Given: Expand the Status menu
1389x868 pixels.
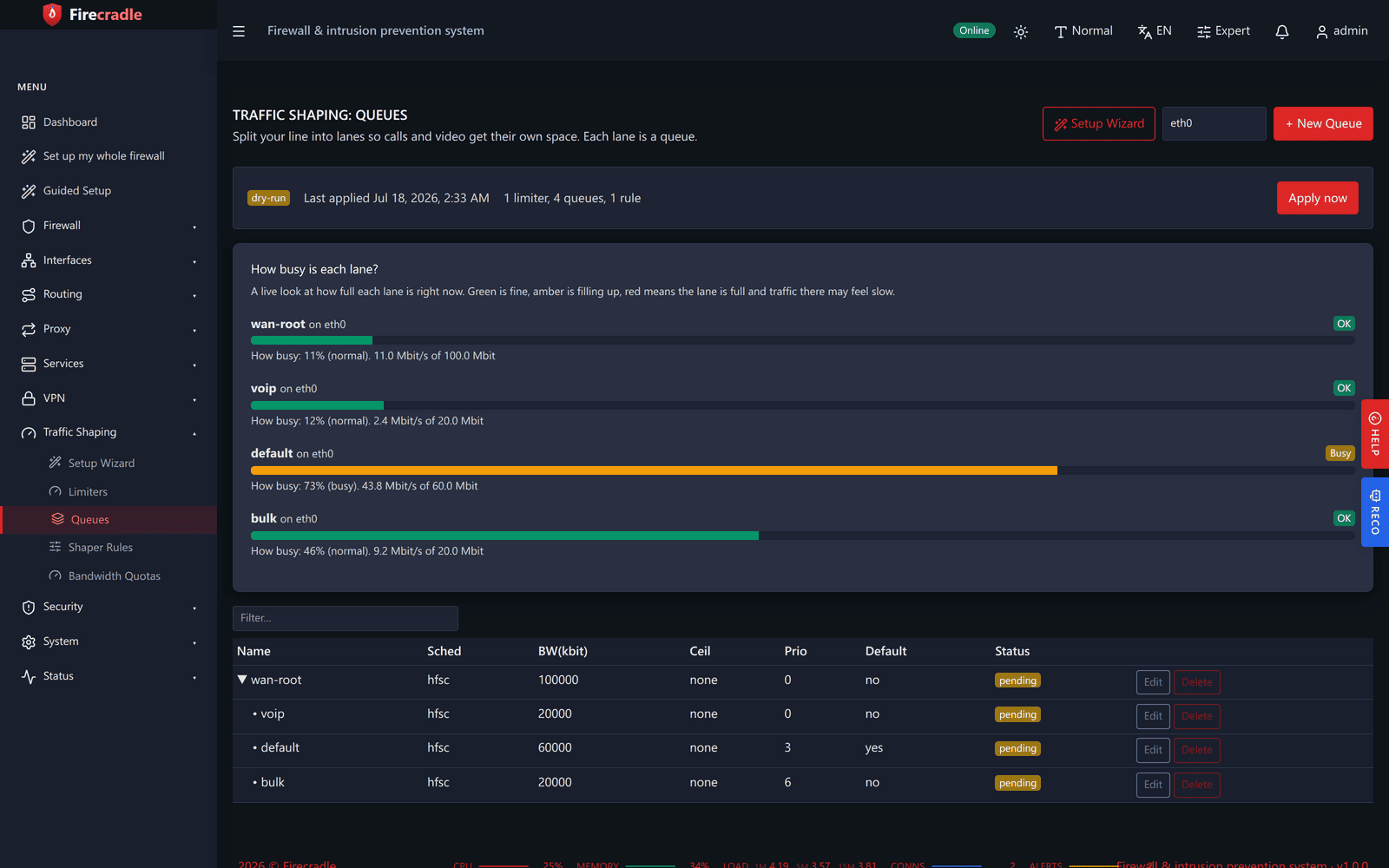Looking at the screenshot, I should 109,676.
